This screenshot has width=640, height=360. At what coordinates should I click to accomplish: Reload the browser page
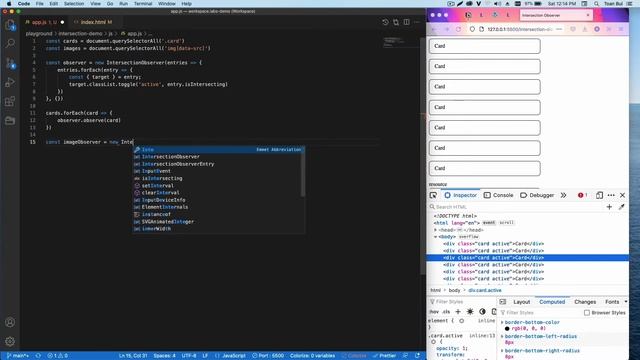pos(458,29)
